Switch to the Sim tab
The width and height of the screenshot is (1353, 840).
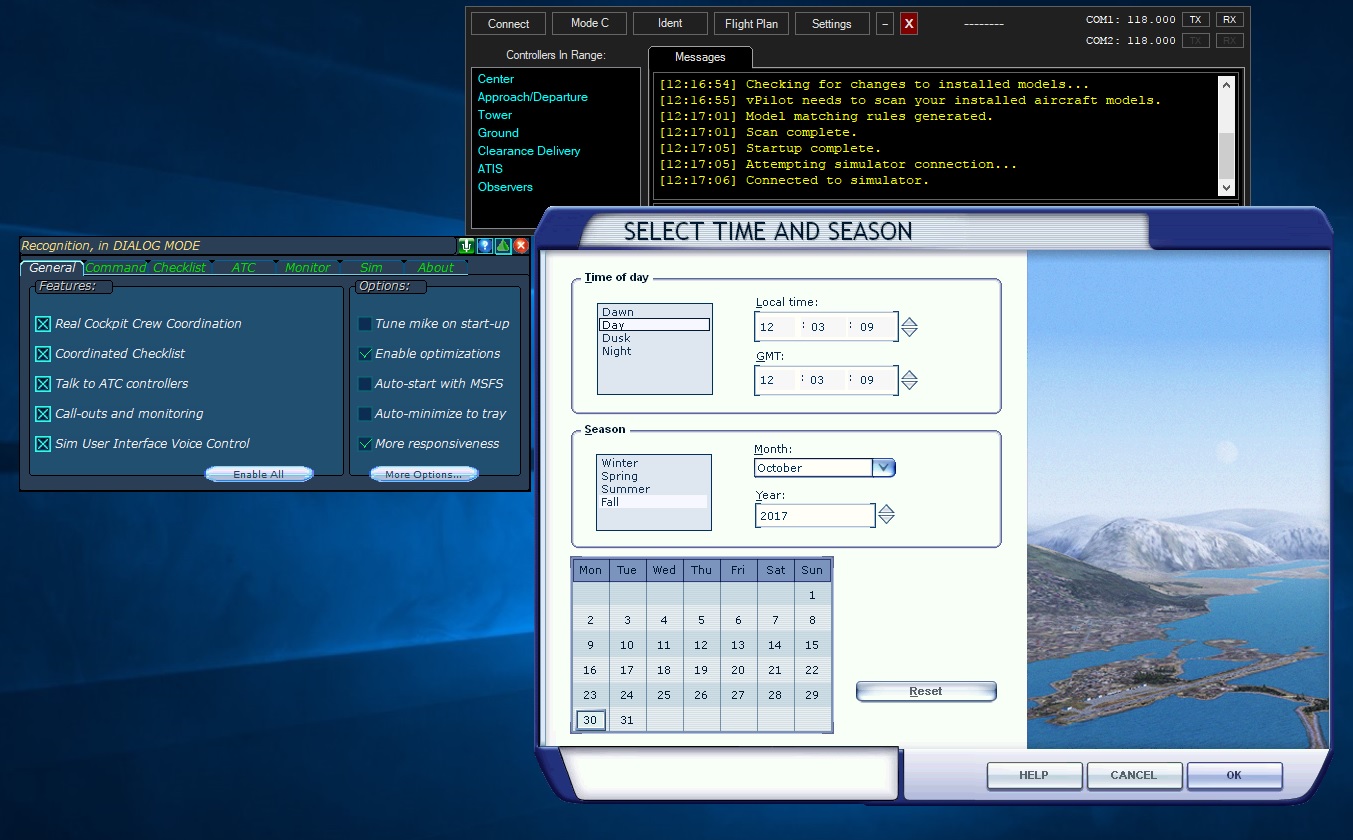coord(371,268)
